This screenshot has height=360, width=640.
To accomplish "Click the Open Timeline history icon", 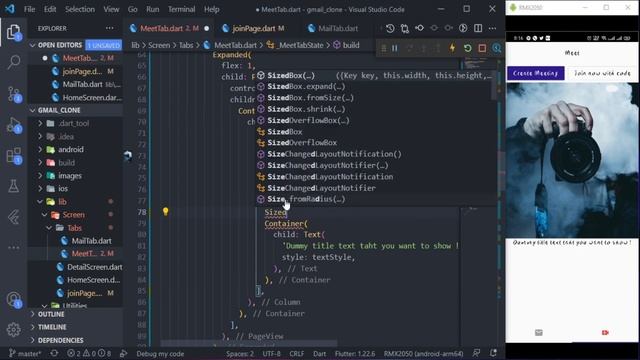I will tap(390, 28).
